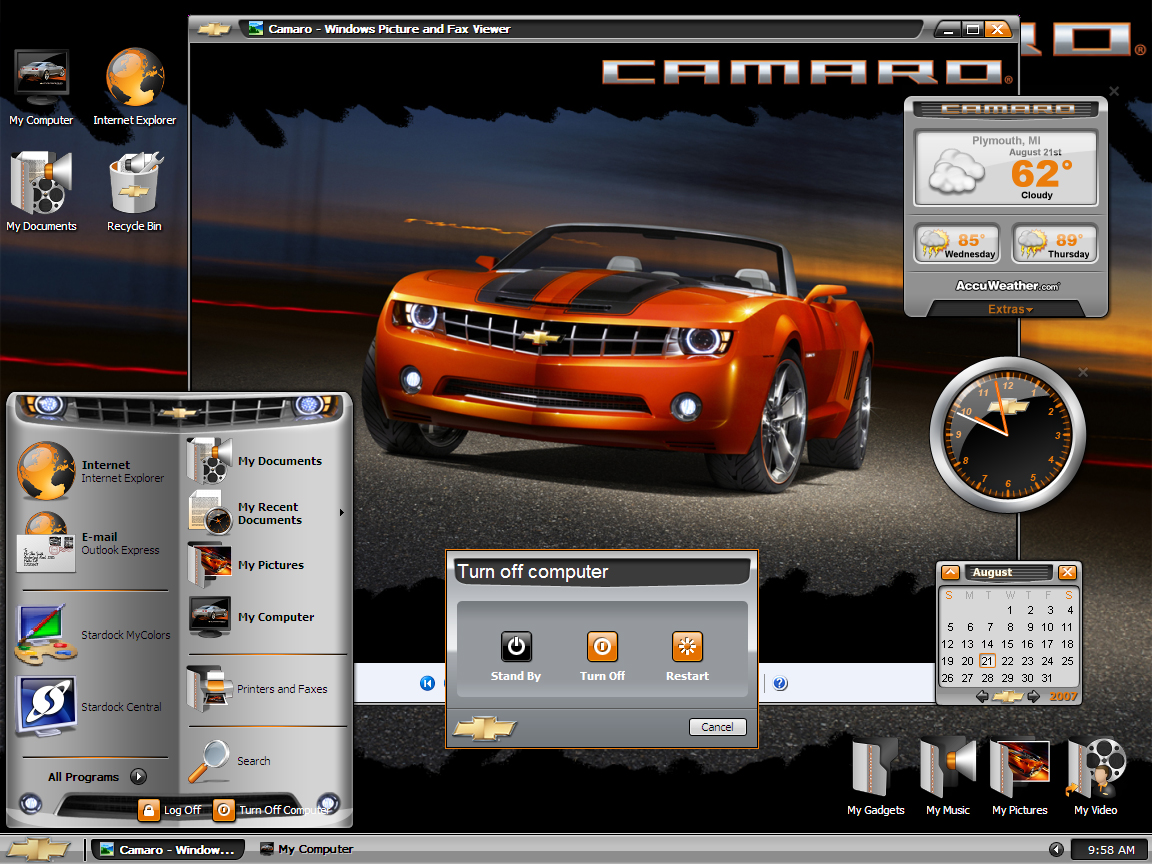The image size is (1152, 864).
Task: Open My Video folder icon
Action: click(1095, 777)
